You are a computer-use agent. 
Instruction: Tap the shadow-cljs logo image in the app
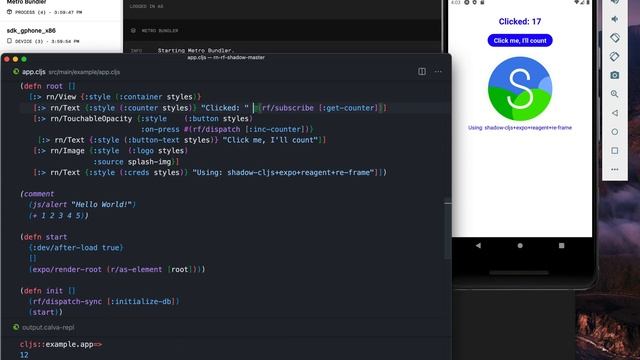520,89
